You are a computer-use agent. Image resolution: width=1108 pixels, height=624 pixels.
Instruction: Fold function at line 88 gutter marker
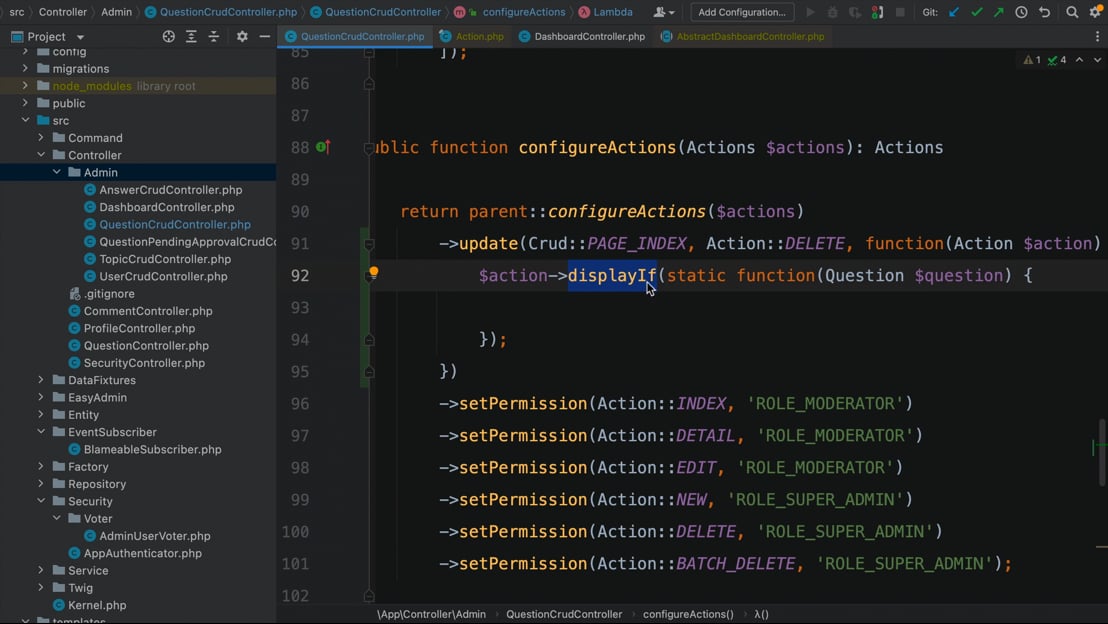coord(369,148)
